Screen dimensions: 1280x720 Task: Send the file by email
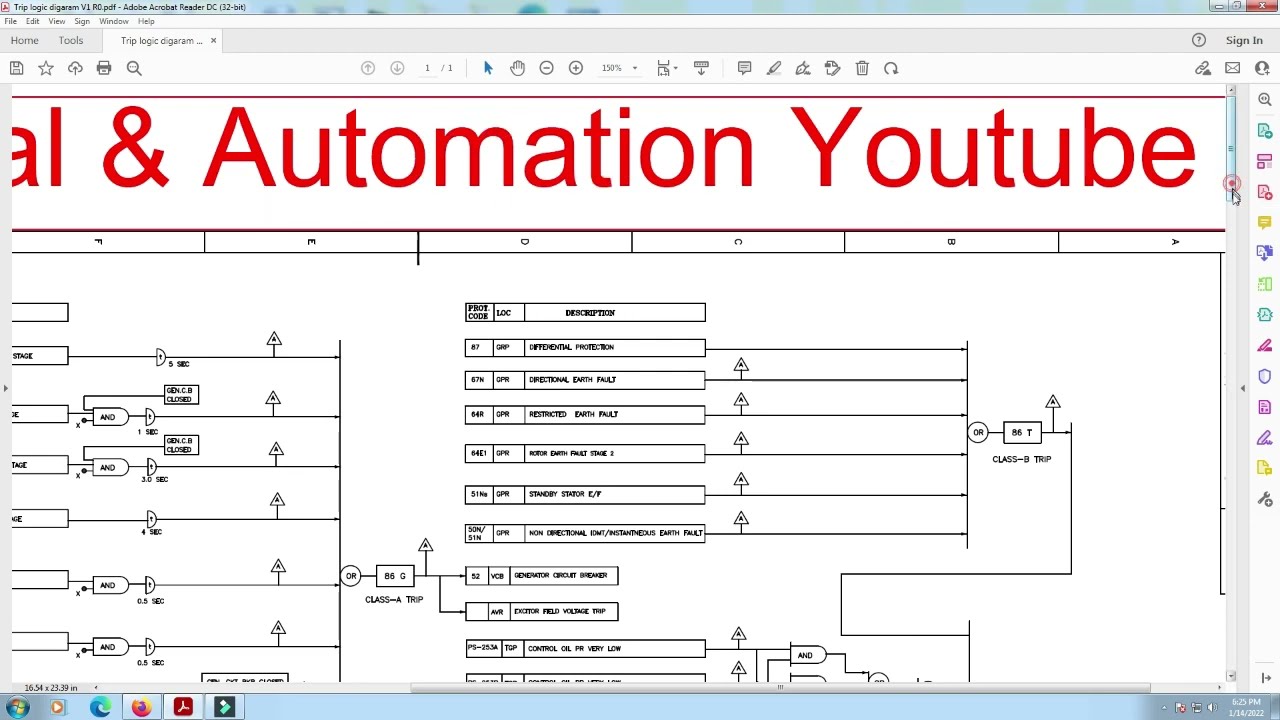[1232, 68]
